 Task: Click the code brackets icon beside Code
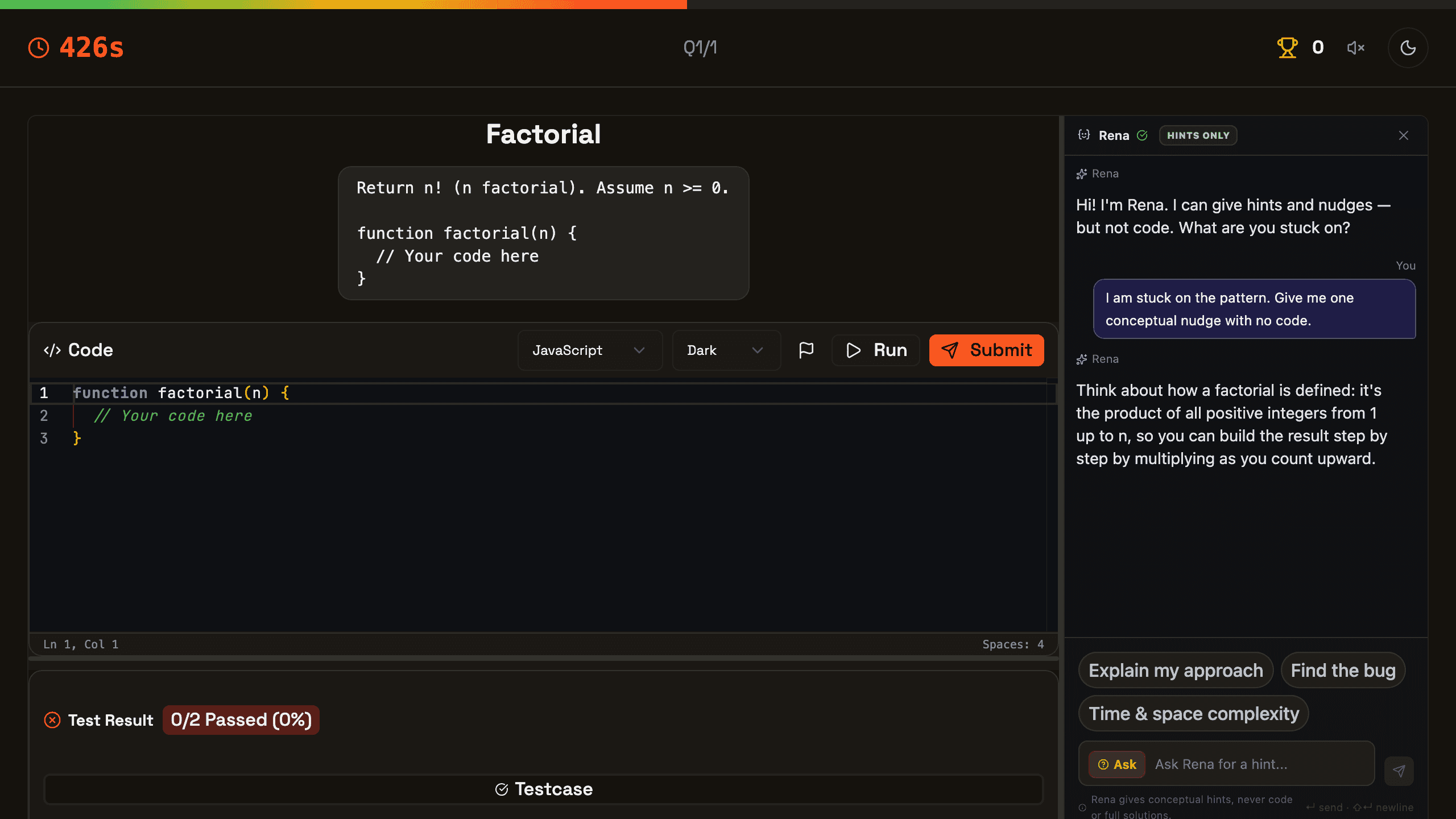click(52, 350)
